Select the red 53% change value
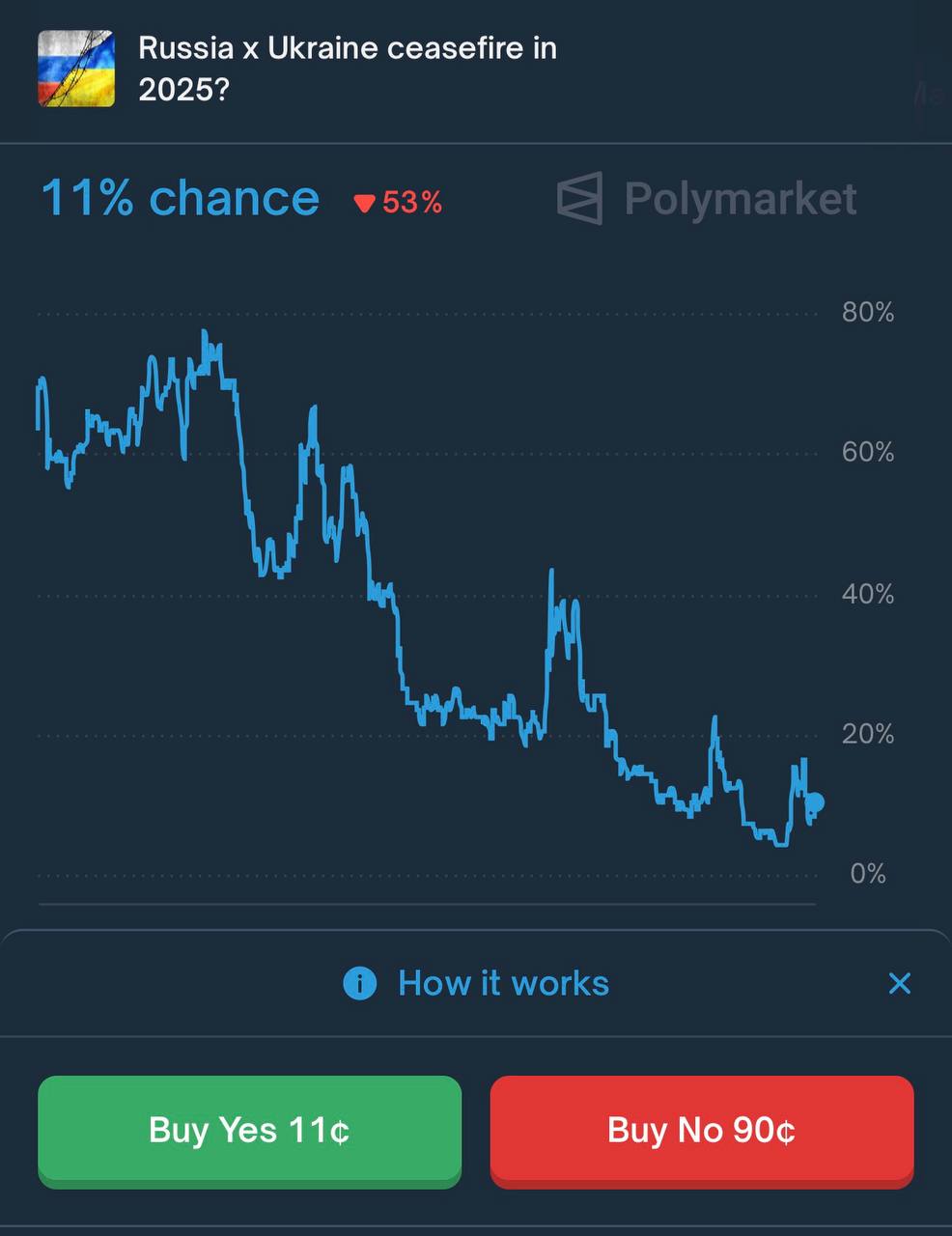 pyautogui.click(x=412, y=202)
